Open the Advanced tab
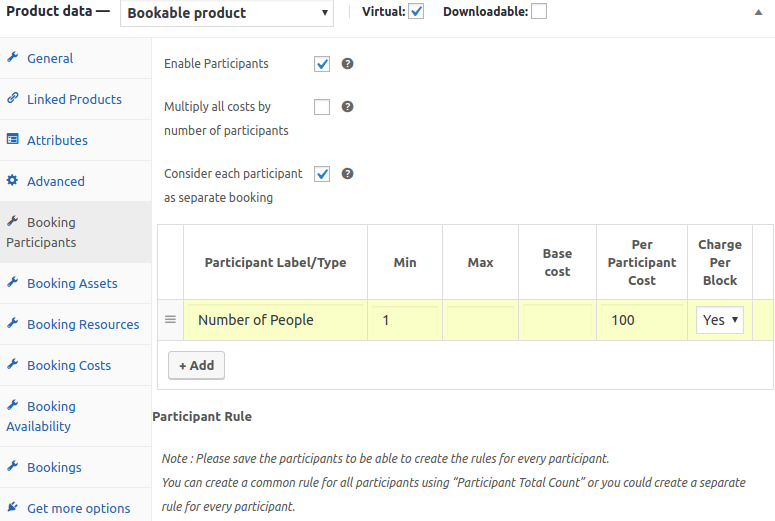Viewport: 775px width, 521px height. click(76, 181)
